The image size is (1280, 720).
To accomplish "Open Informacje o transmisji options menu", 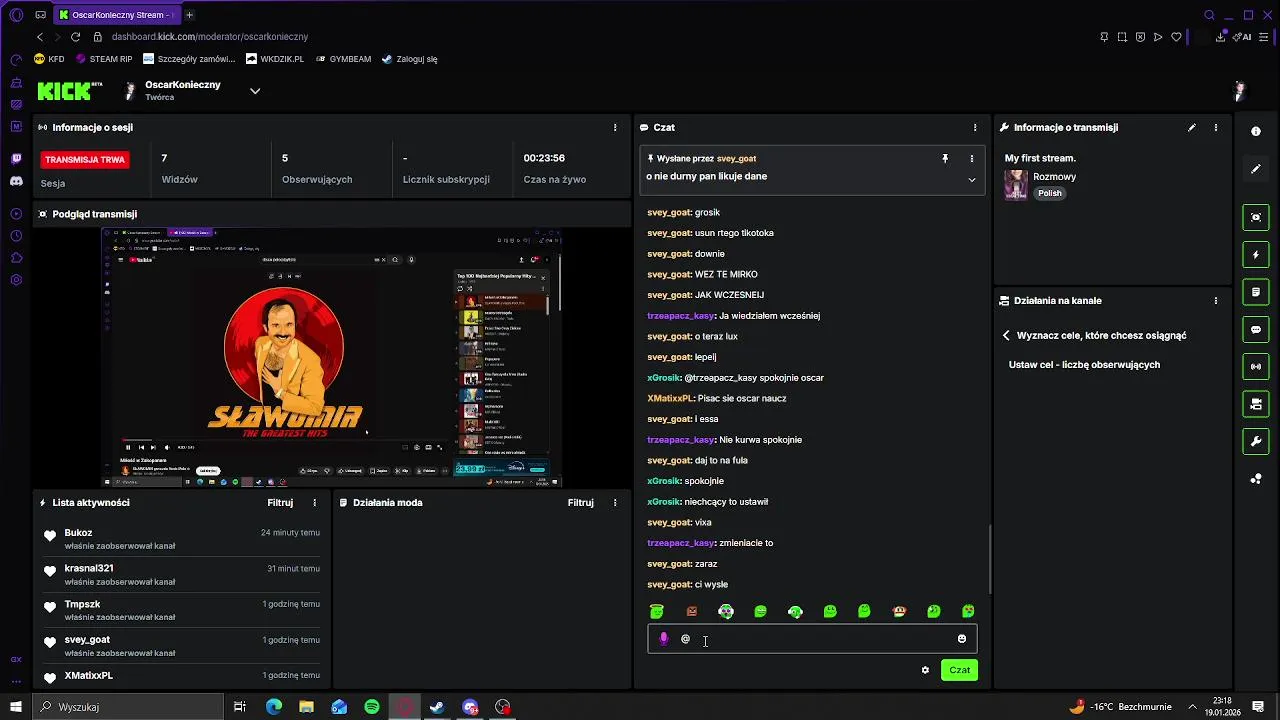I will pos(1216,128).
